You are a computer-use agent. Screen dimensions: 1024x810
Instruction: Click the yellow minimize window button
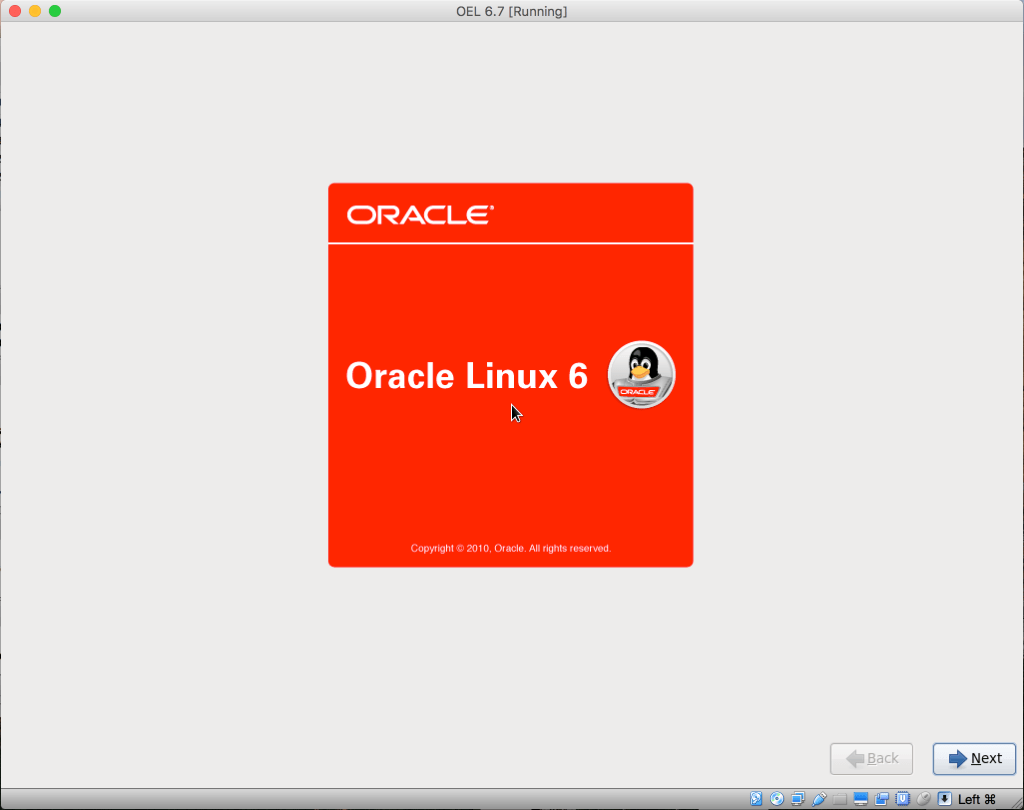(35, 11)
